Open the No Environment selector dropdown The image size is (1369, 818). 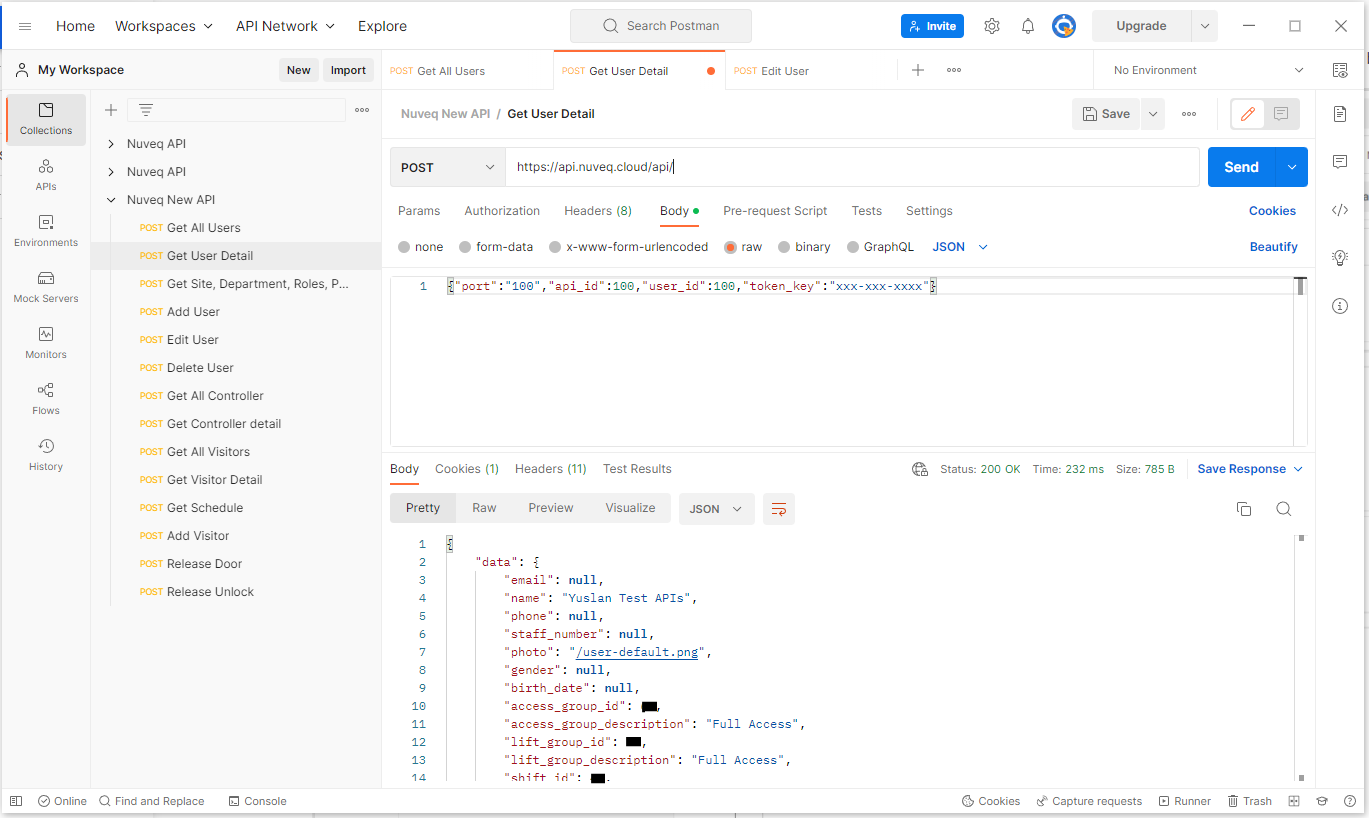[x=1208, y=71]
